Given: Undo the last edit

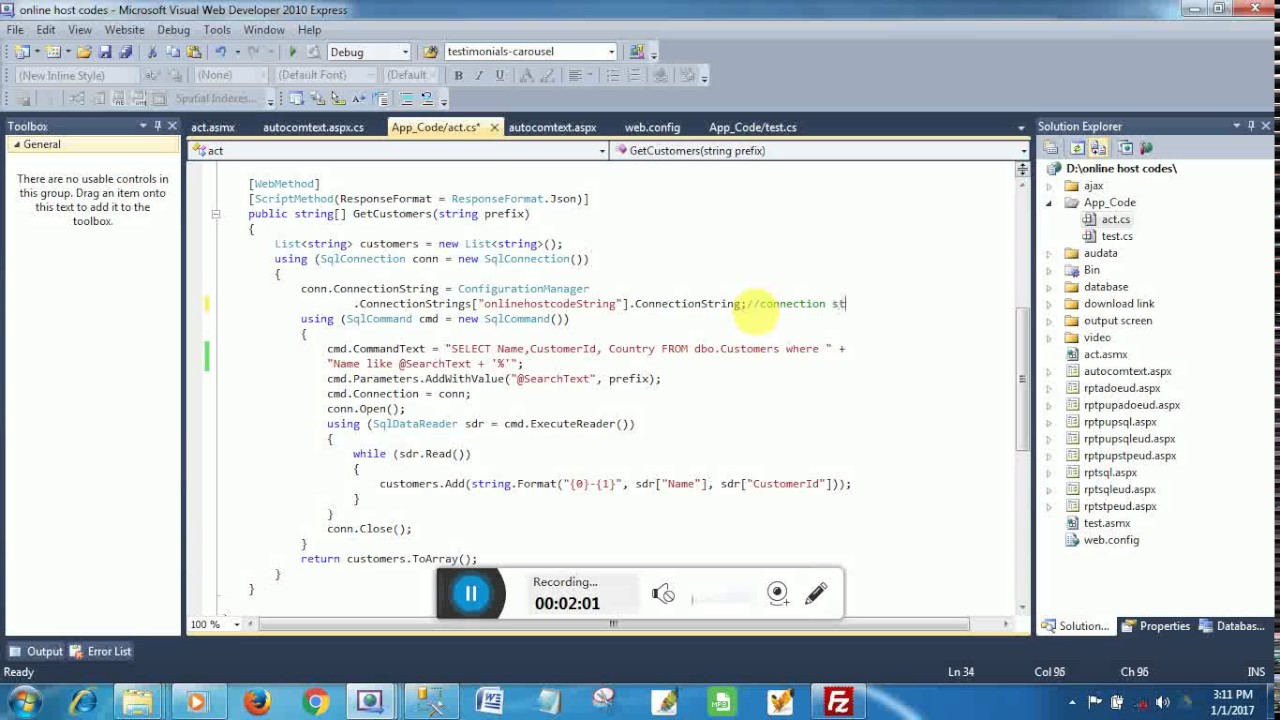Looking at the screenshot, I should tap(220, 52).
